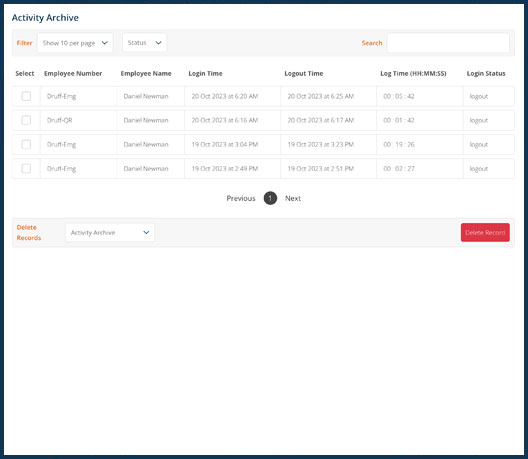The image size is (528, 459).
Task: Open the Activity Archive delete dropdown
Action: click(x=110, y=232)
